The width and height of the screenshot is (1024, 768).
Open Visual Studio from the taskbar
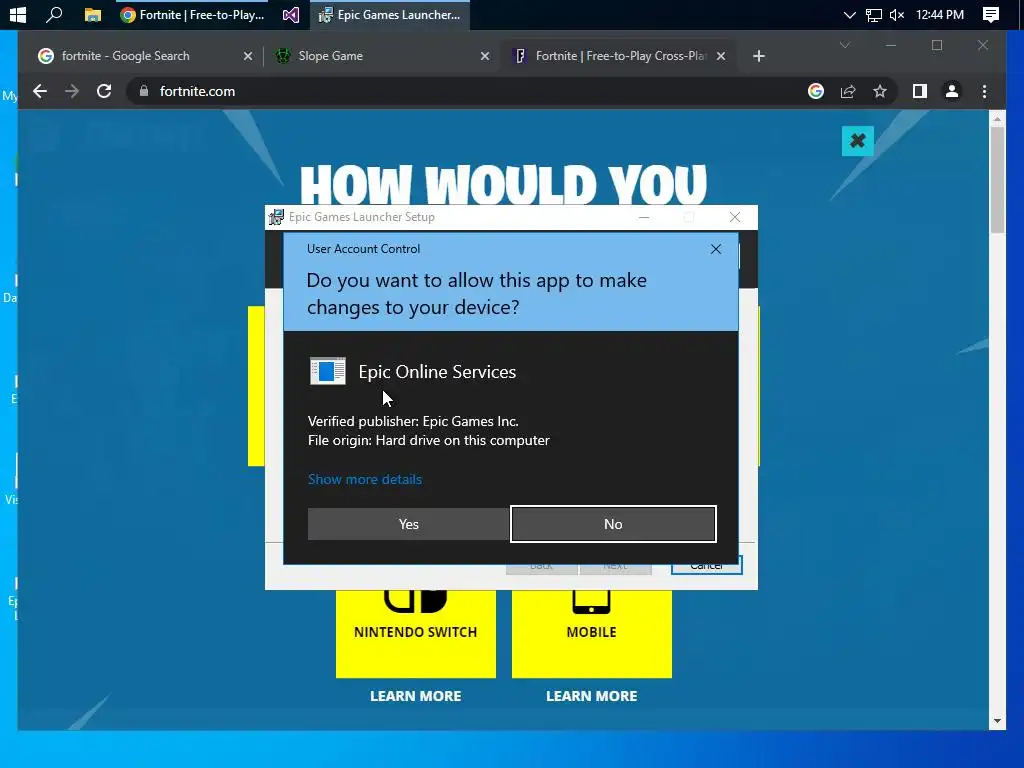291,14
